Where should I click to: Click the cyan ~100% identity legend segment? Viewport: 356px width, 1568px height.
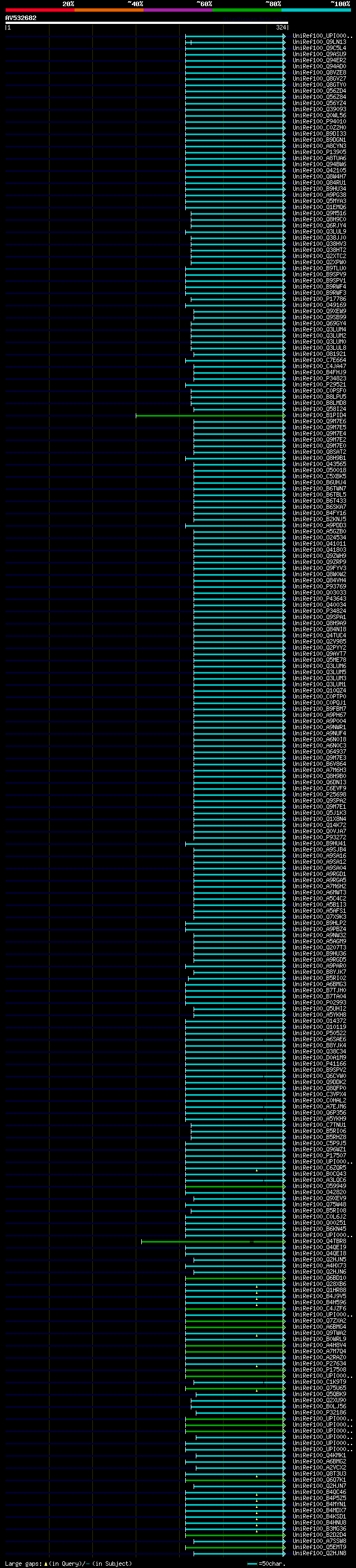coord(316,10)
